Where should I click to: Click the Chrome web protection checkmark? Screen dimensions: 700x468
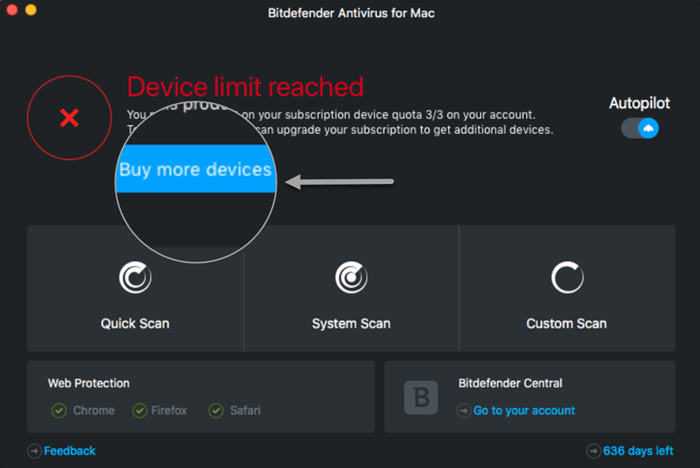59,410
